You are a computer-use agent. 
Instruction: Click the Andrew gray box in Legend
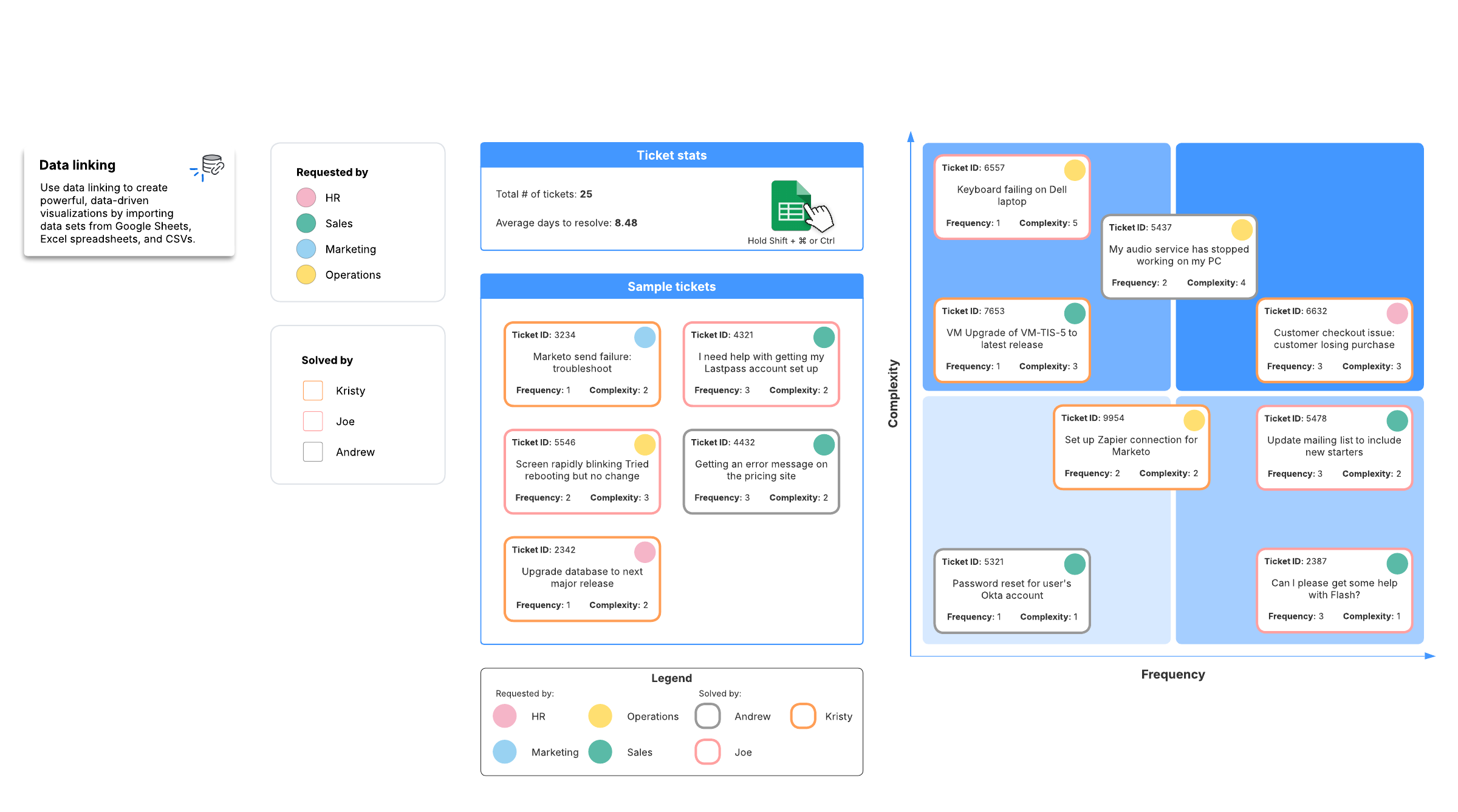point(708,716)
